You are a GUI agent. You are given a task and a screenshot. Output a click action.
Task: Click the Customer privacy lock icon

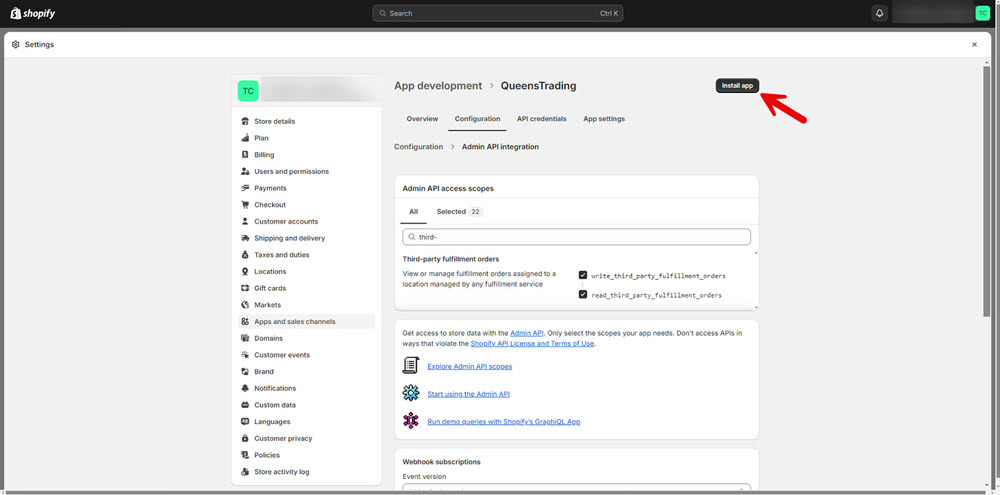pyautogui.click(x=245, y=438)
